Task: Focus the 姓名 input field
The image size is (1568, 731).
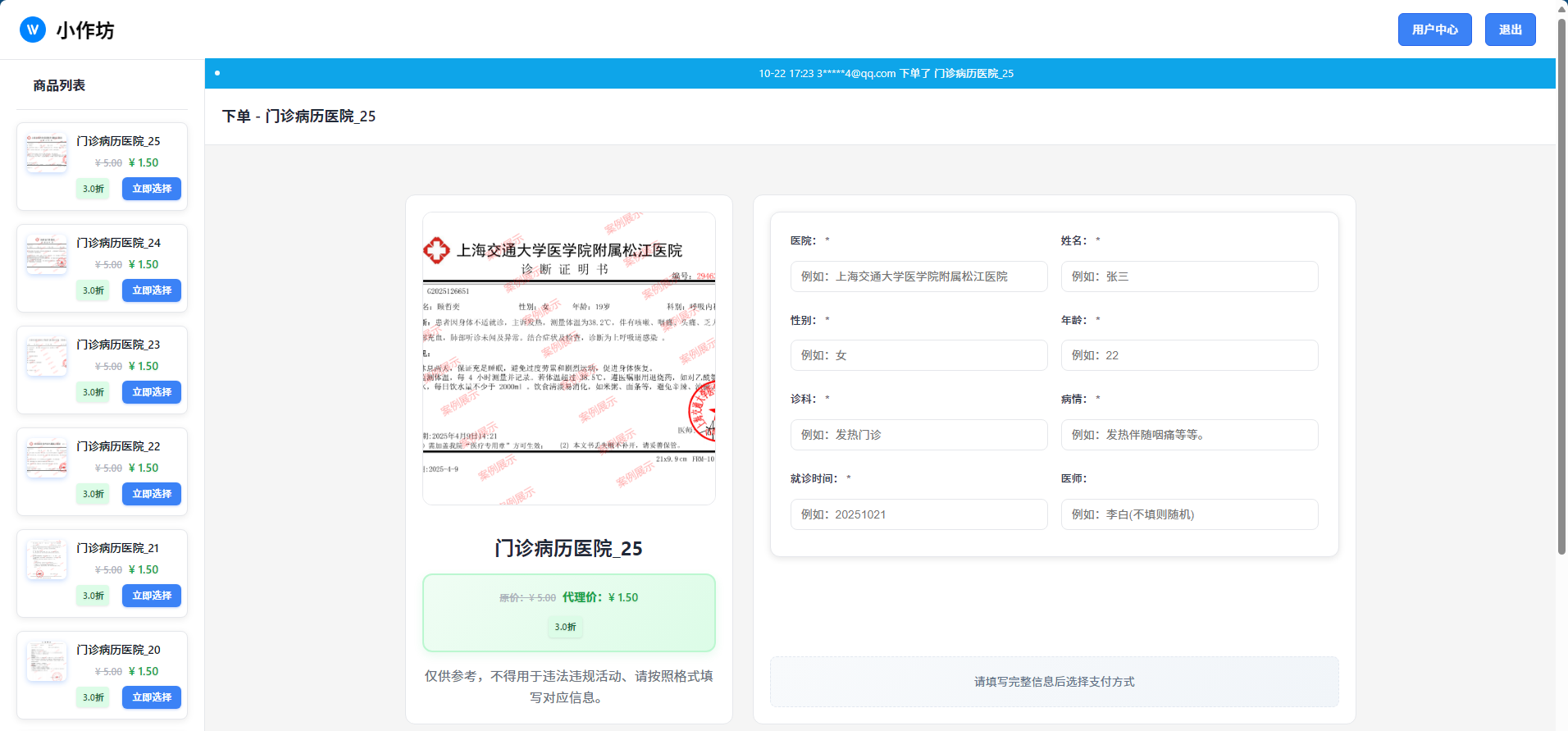Action: [1189, 276]
